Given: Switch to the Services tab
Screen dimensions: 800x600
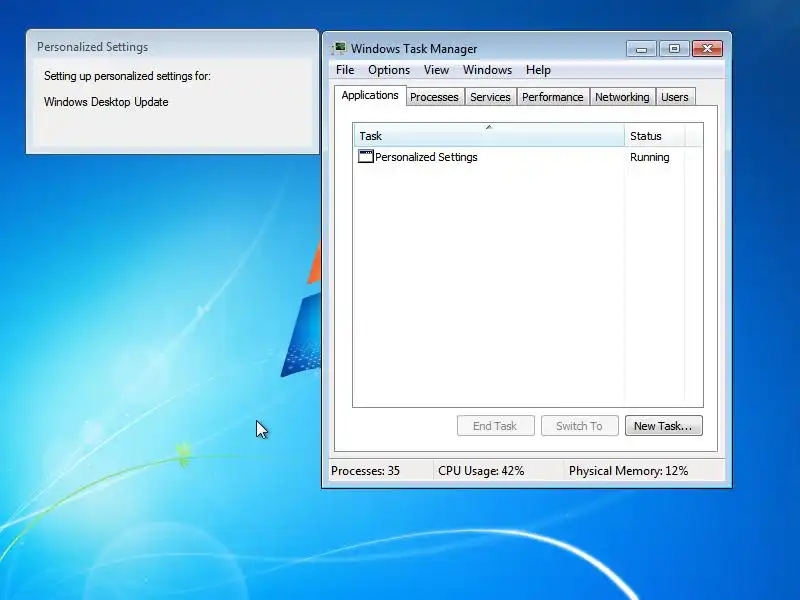Looking at the screenshot, I should pos(490,97).
